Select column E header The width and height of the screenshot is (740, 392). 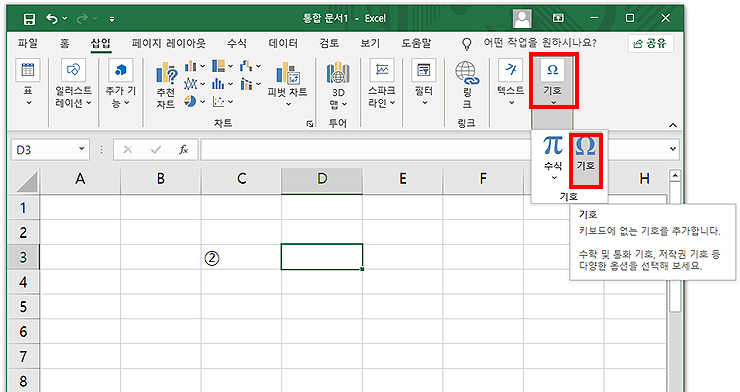click(403, 179)
